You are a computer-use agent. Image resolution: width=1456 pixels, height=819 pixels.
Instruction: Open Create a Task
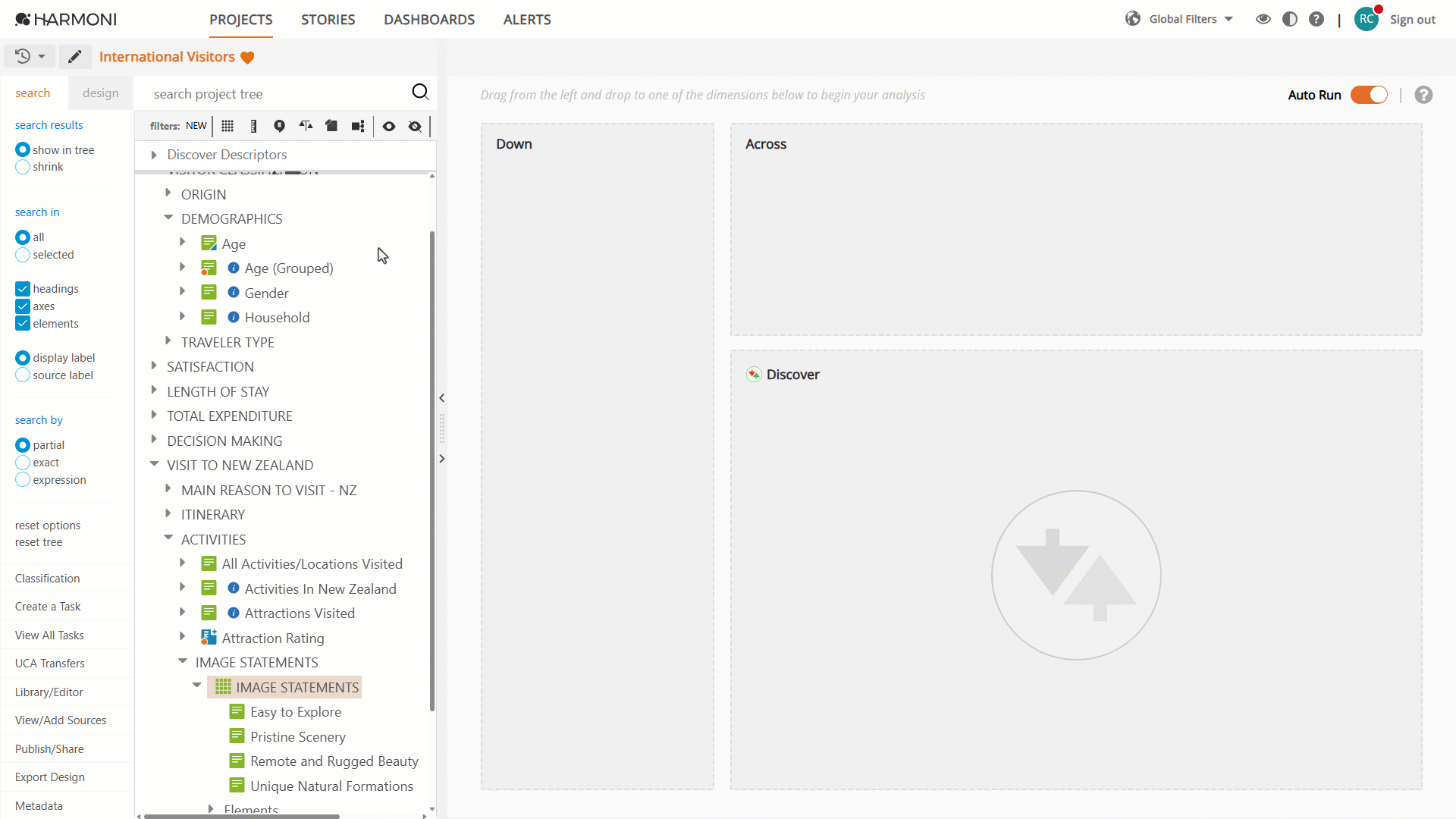(x=48, y=607)
